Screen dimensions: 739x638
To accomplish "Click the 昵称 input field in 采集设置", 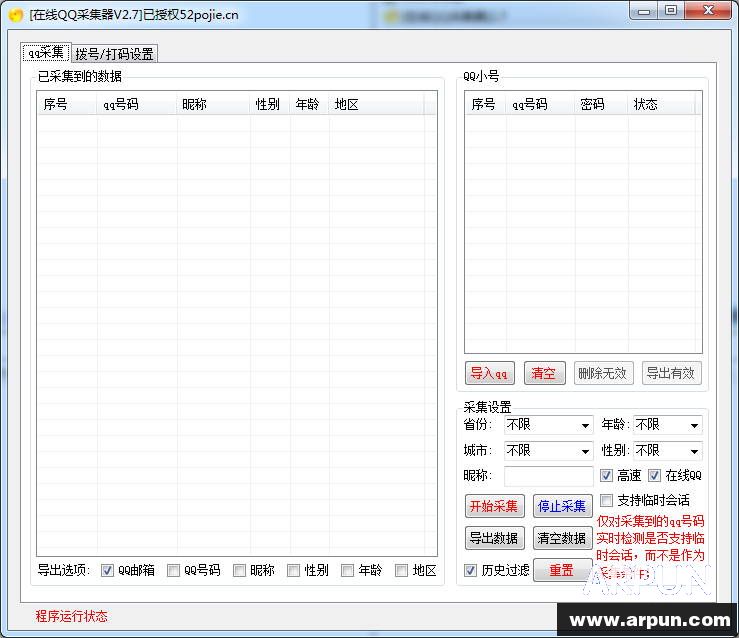I will 548,476.
